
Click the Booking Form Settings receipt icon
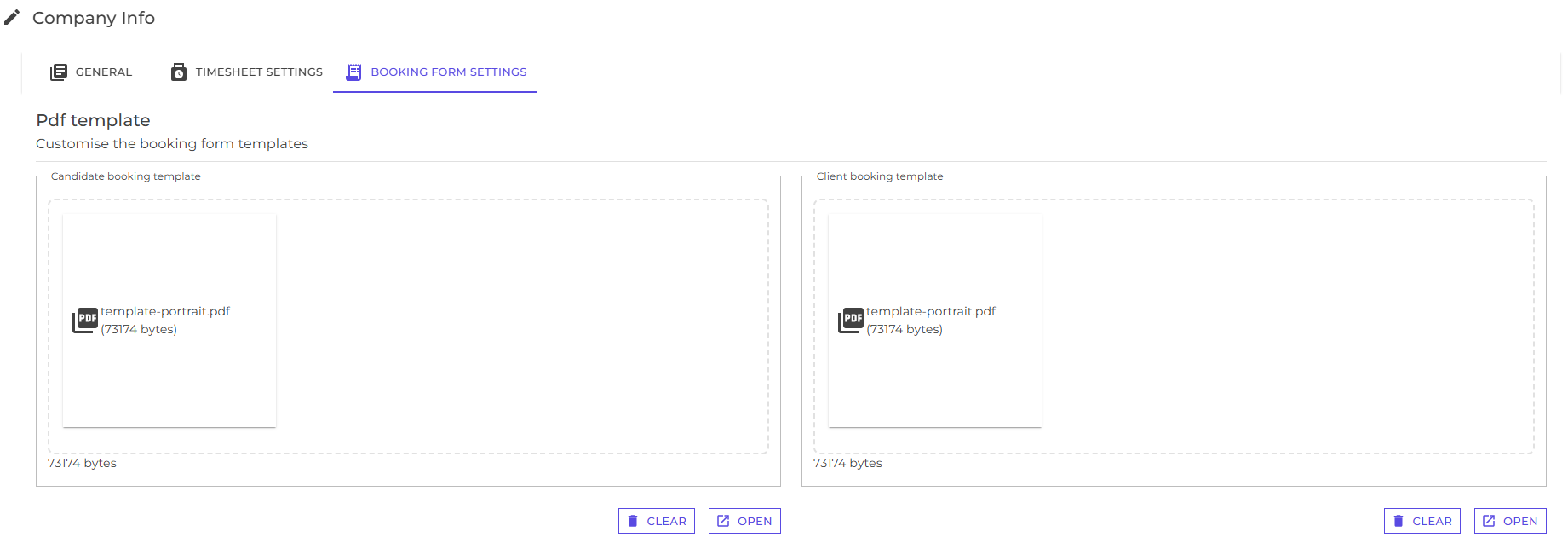tap(353, 72)
